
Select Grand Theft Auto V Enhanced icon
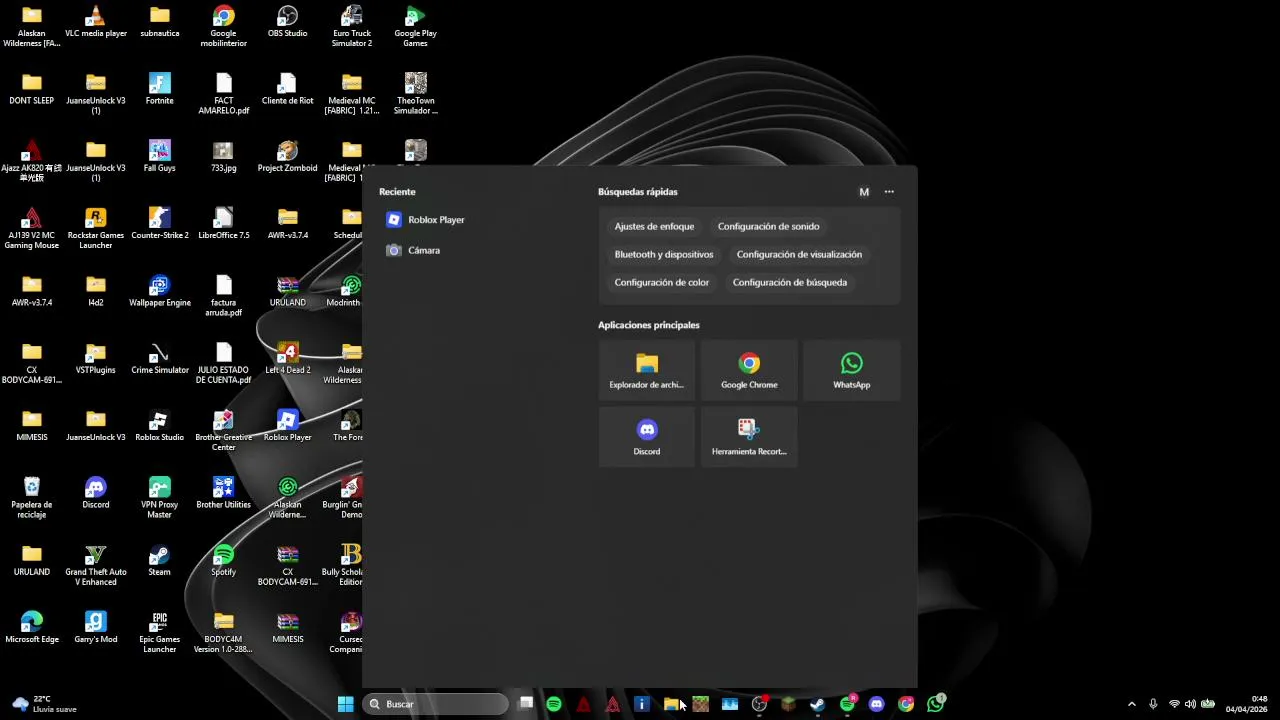[96, 565]
